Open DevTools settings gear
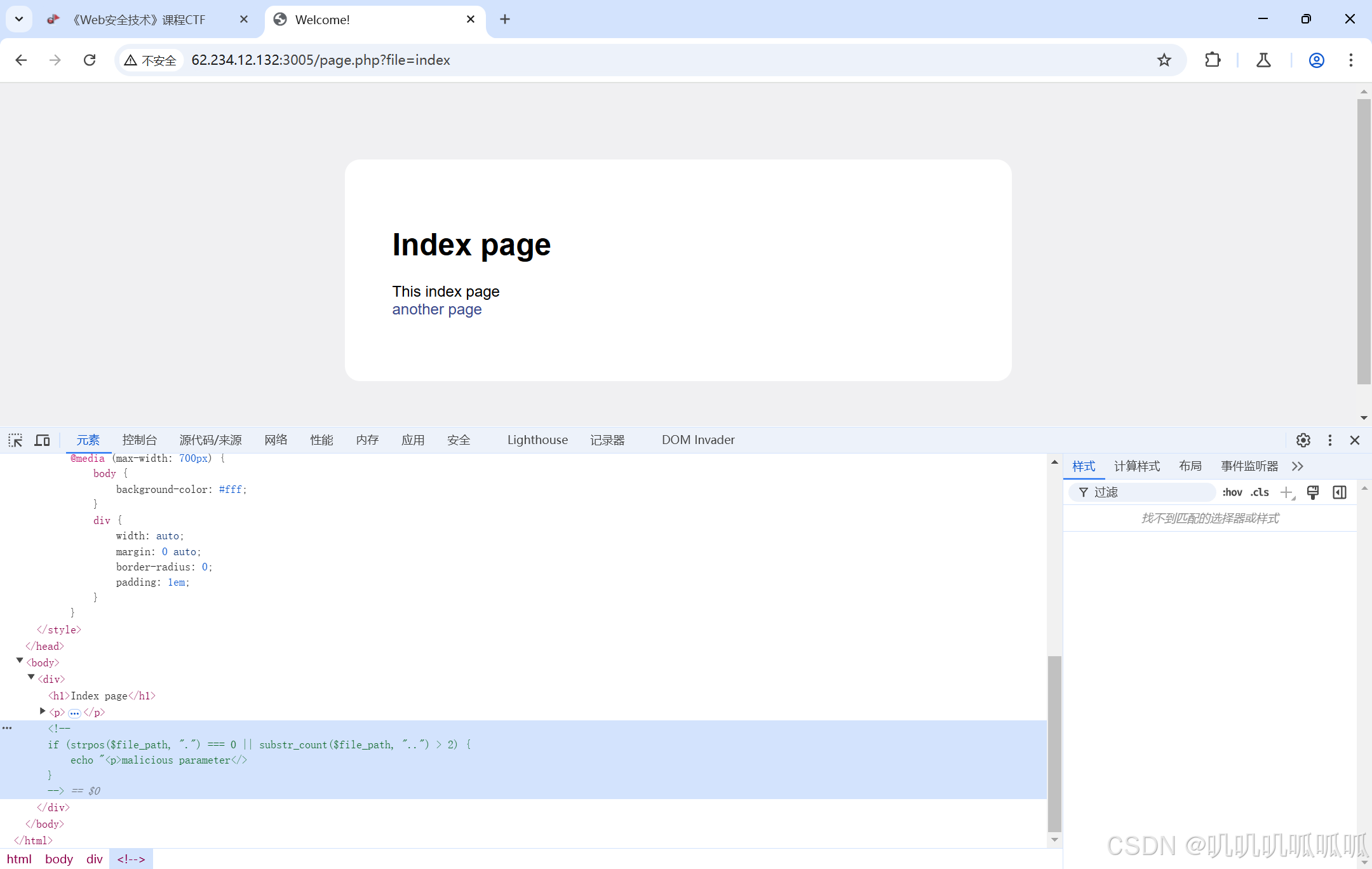The image size is (1372, 869). point(1303,440)
